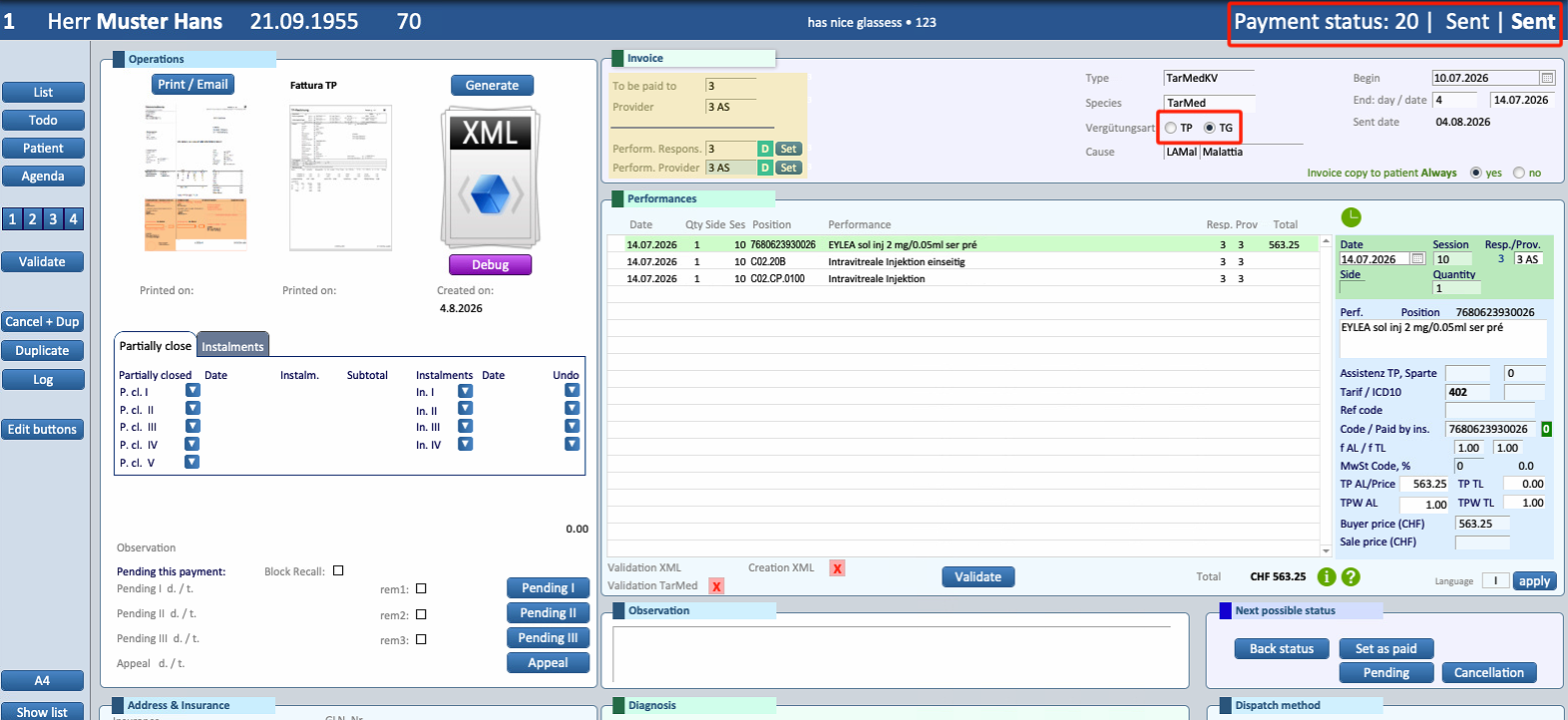Open Patient from the sidebar

[x=43, y=148]
